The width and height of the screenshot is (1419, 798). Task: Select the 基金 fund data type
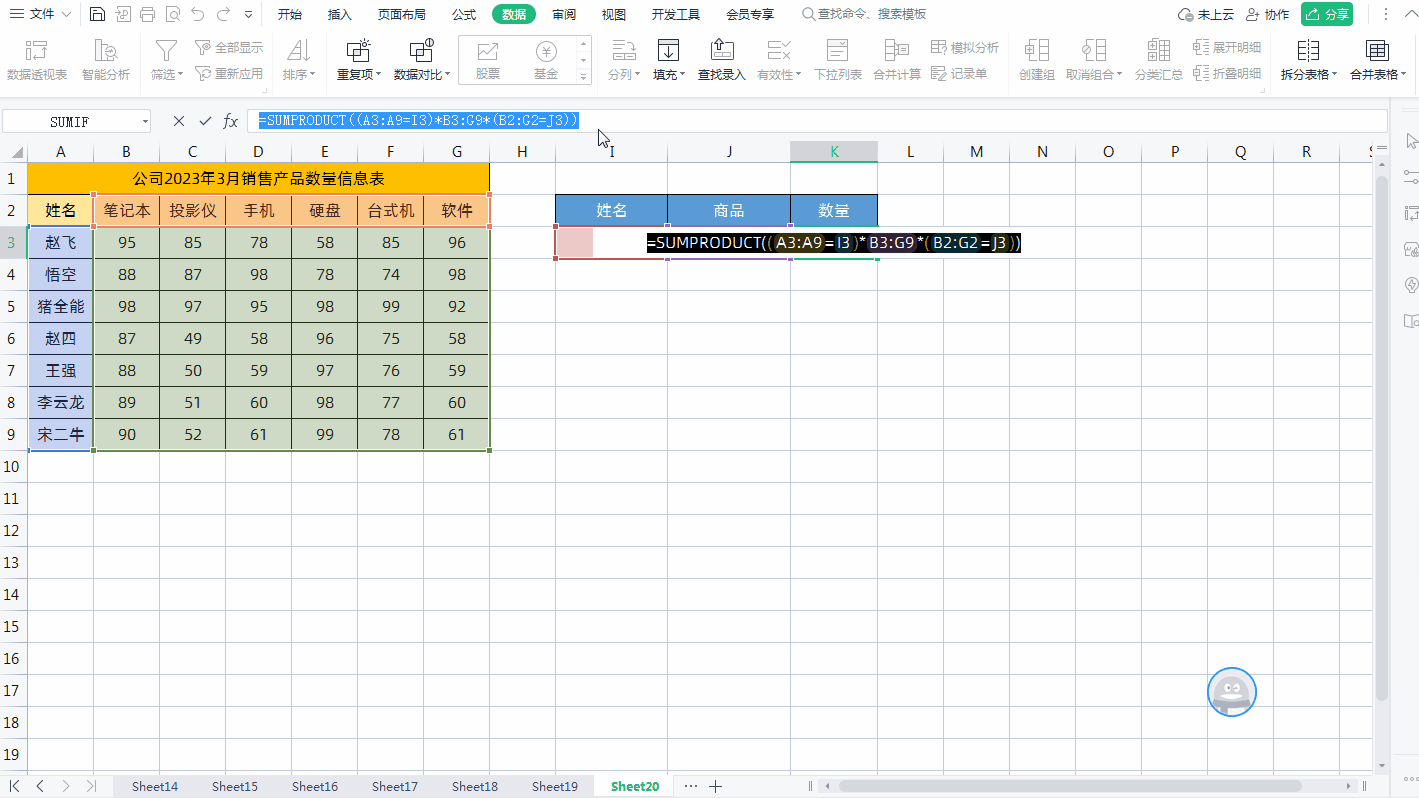(546, 60)
